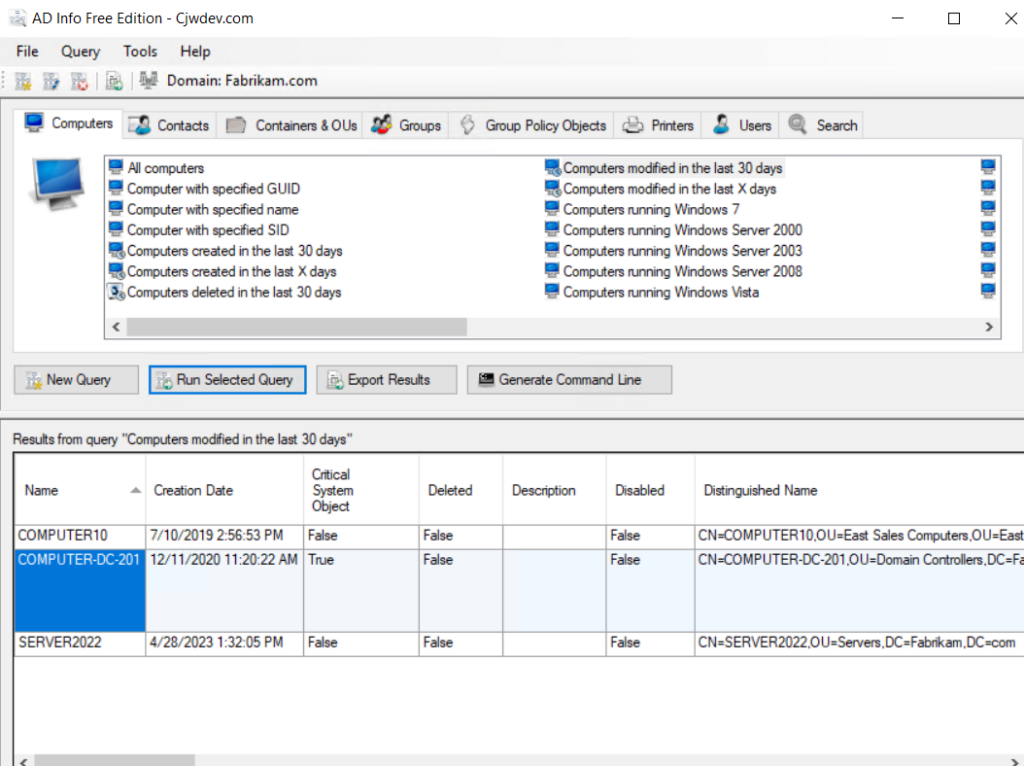
Task: Click 'CN=COMPUTER-DC-201,OU=Domain Controllers' cell
Action: tap(859, 590)
